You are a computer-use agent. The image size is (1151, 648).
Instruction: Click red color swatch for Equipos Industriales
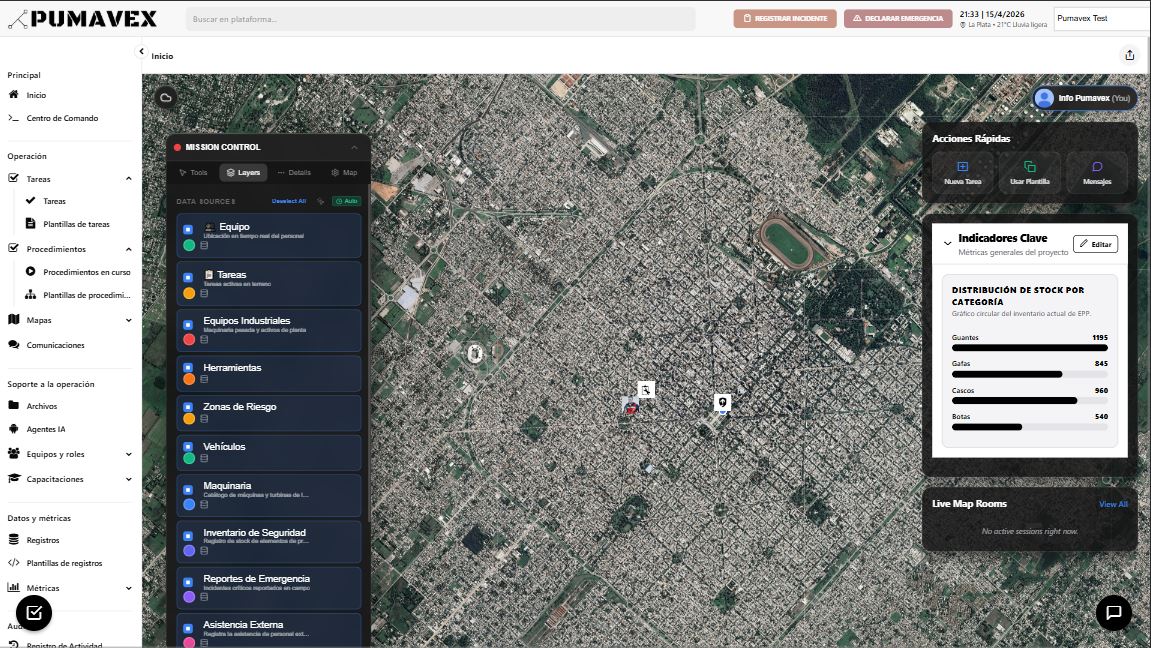click(189, 340)
